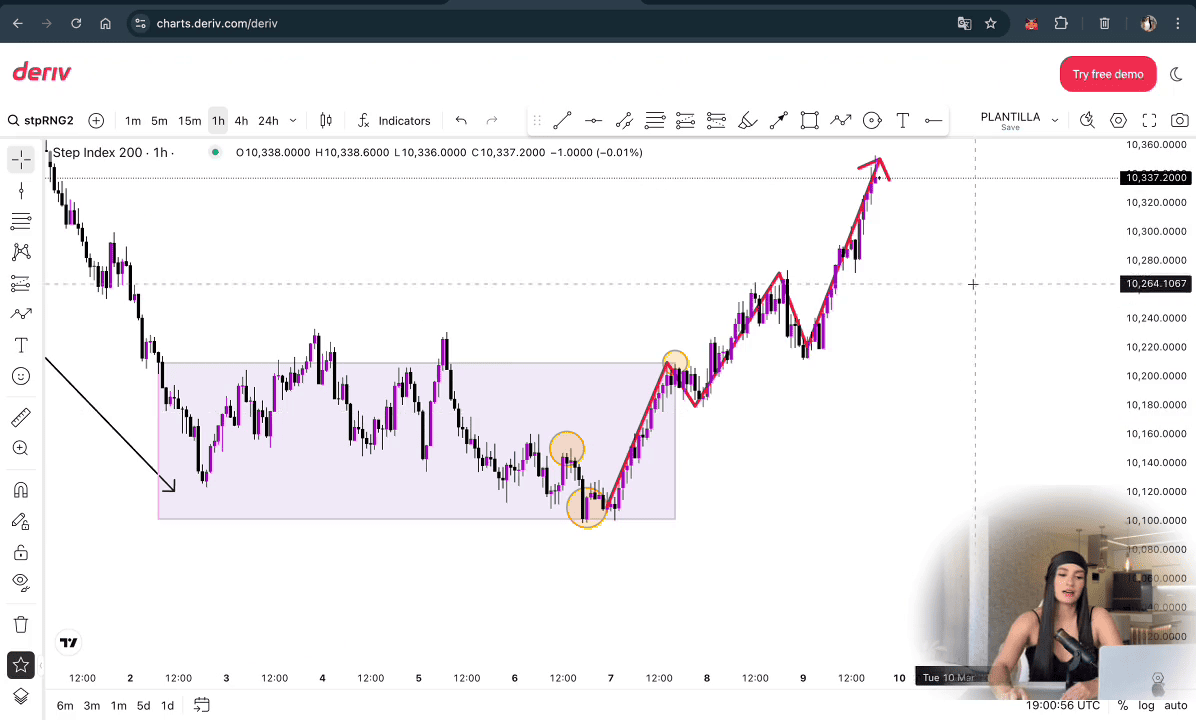The image size is (1196, 720).
Task: Click the Undo arrow
Action: [x=461, y=121]
